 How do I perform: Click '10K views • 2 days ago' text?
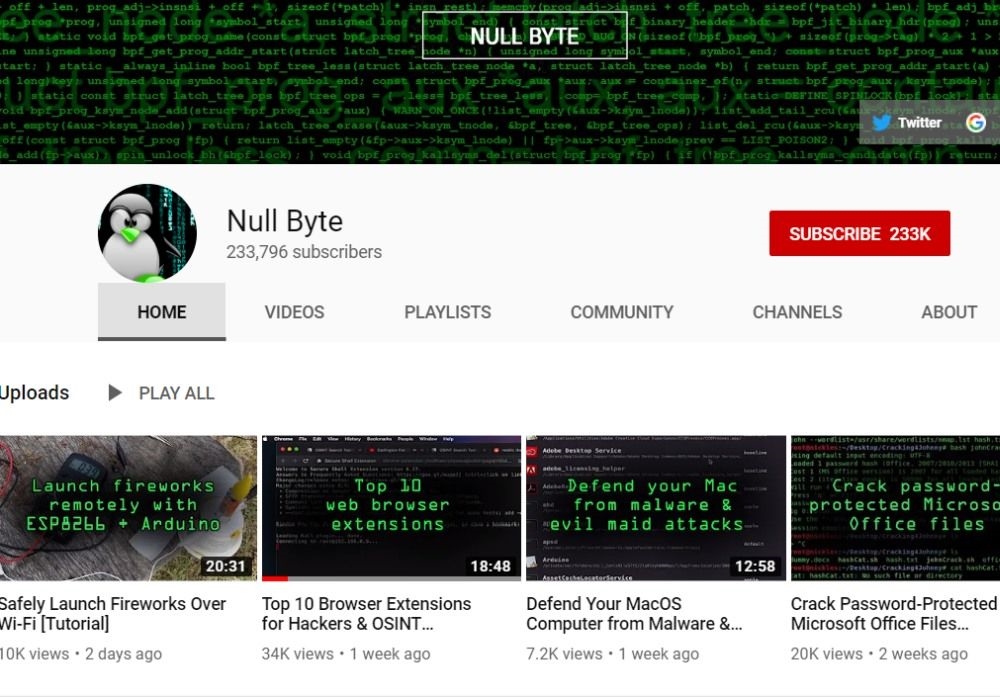click(x=80, y=654)
